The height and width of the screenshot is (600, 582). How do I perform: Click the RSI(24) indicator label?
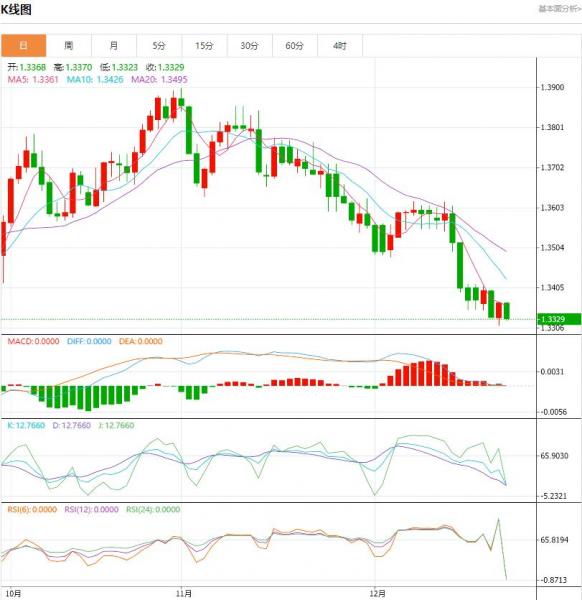click(153, 510)
